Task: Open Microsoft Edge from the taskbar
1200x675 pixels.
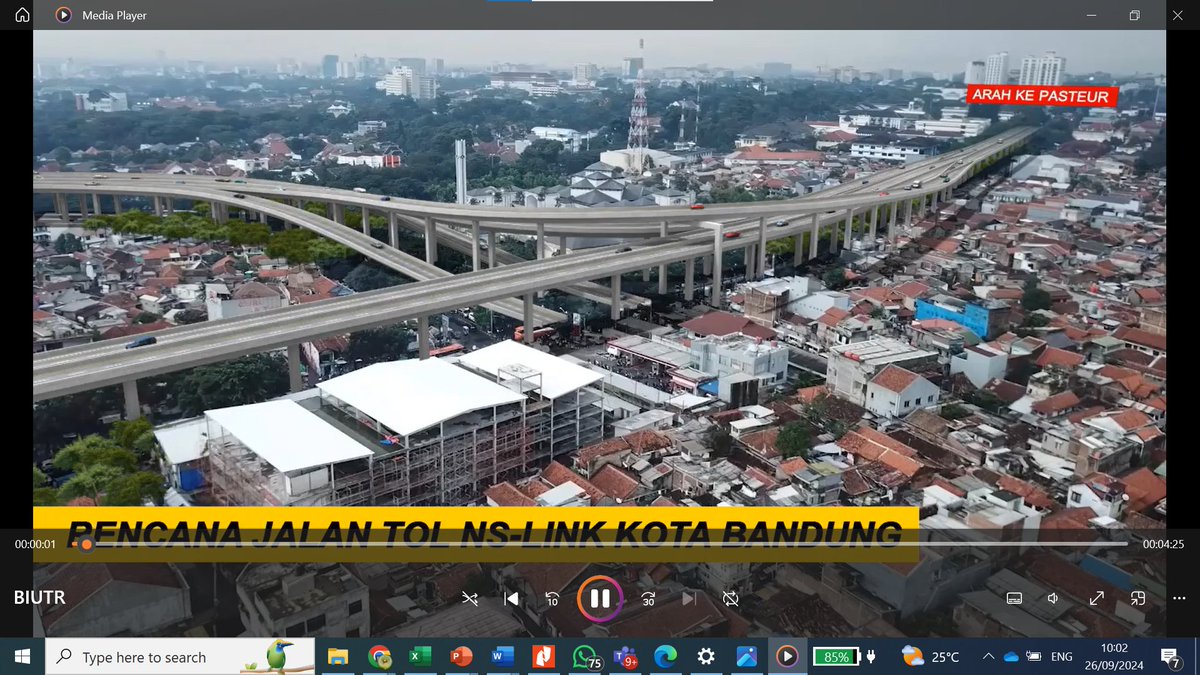Action: pyautogui.click(x=665, y=657)
